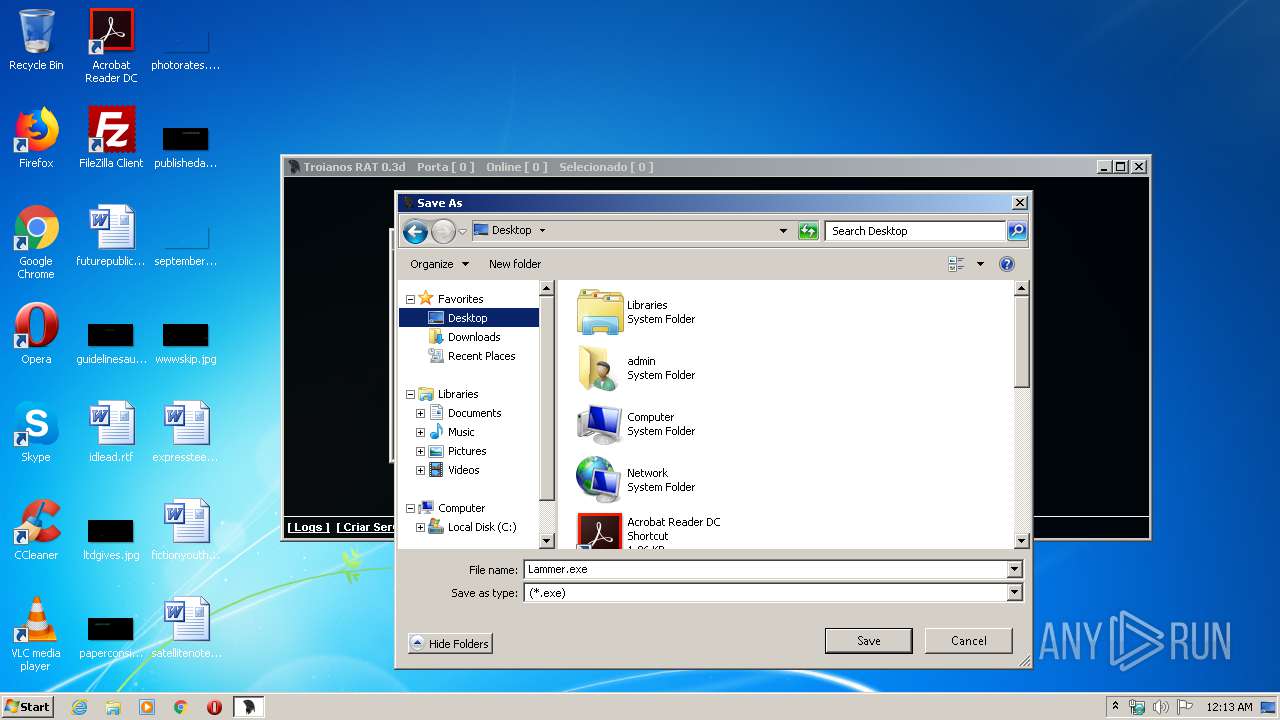This screenshot has width=1280, height=720.
Task: Collapse the Favorites tree group
Action: (x=410, y=299)
